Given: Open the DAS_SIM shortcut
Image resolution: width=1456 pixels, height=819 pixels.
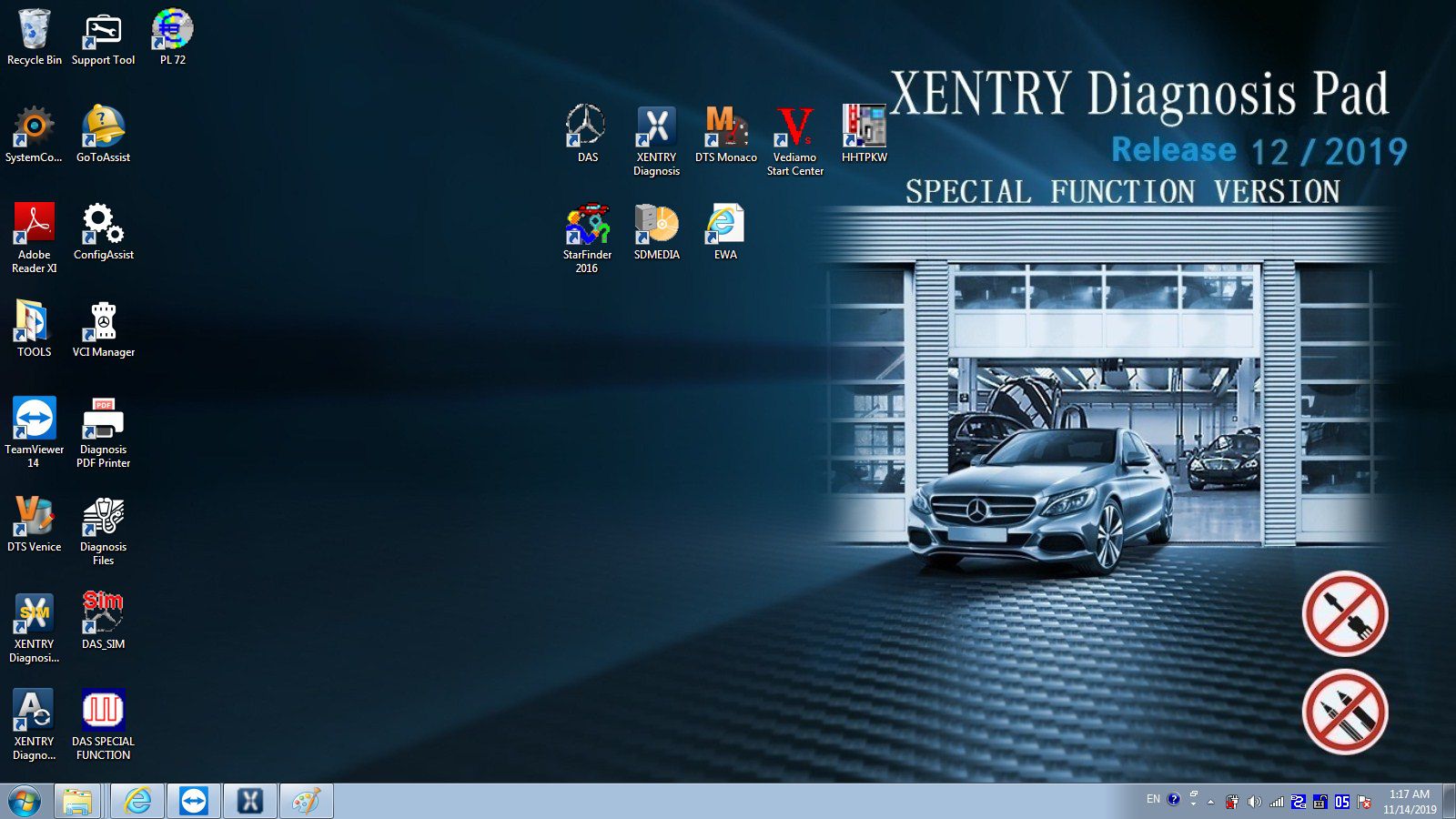Looking at the screenshot, I should [103, 622].
